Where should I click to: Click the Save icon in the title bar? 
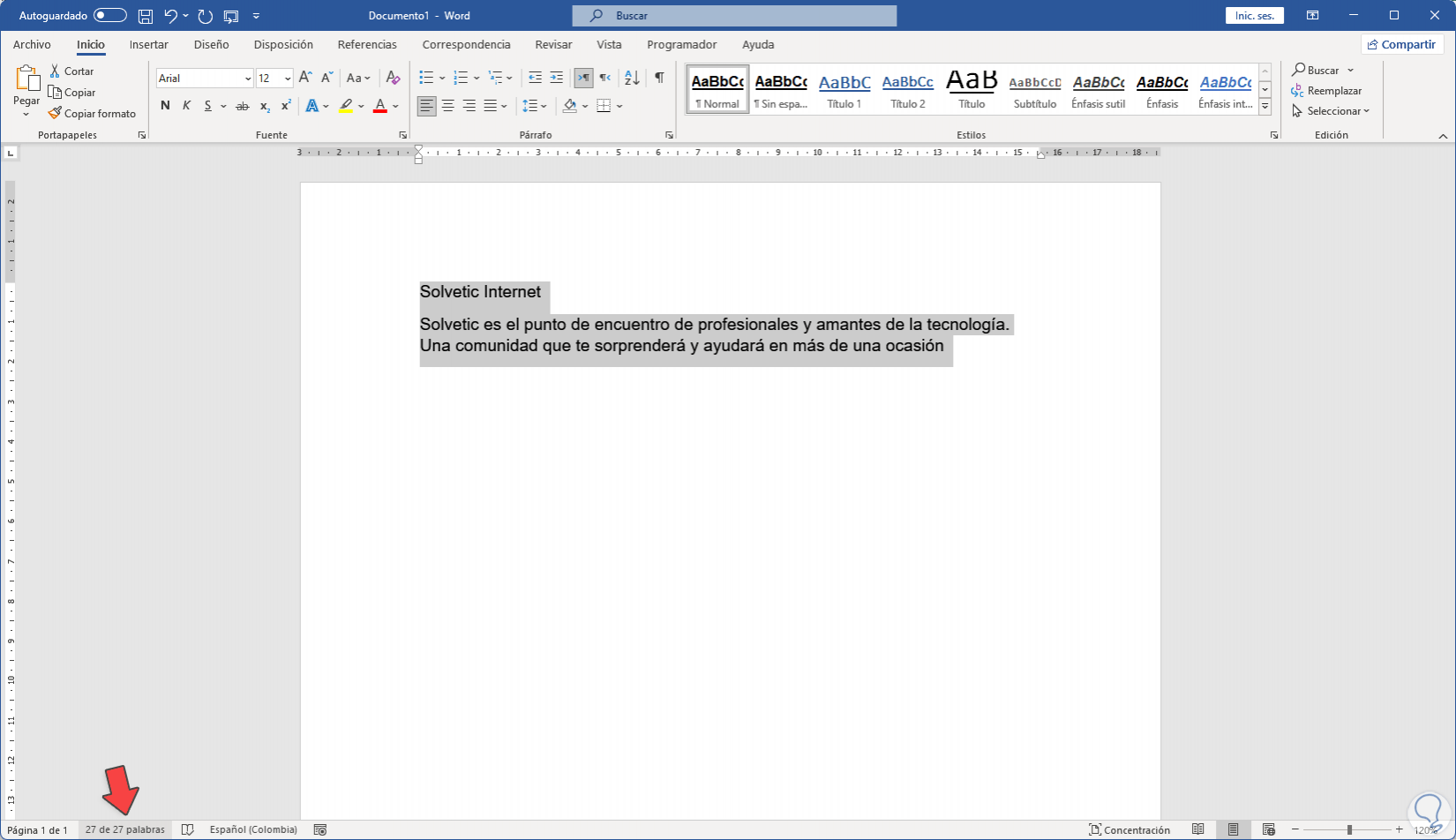pos(146,16)
